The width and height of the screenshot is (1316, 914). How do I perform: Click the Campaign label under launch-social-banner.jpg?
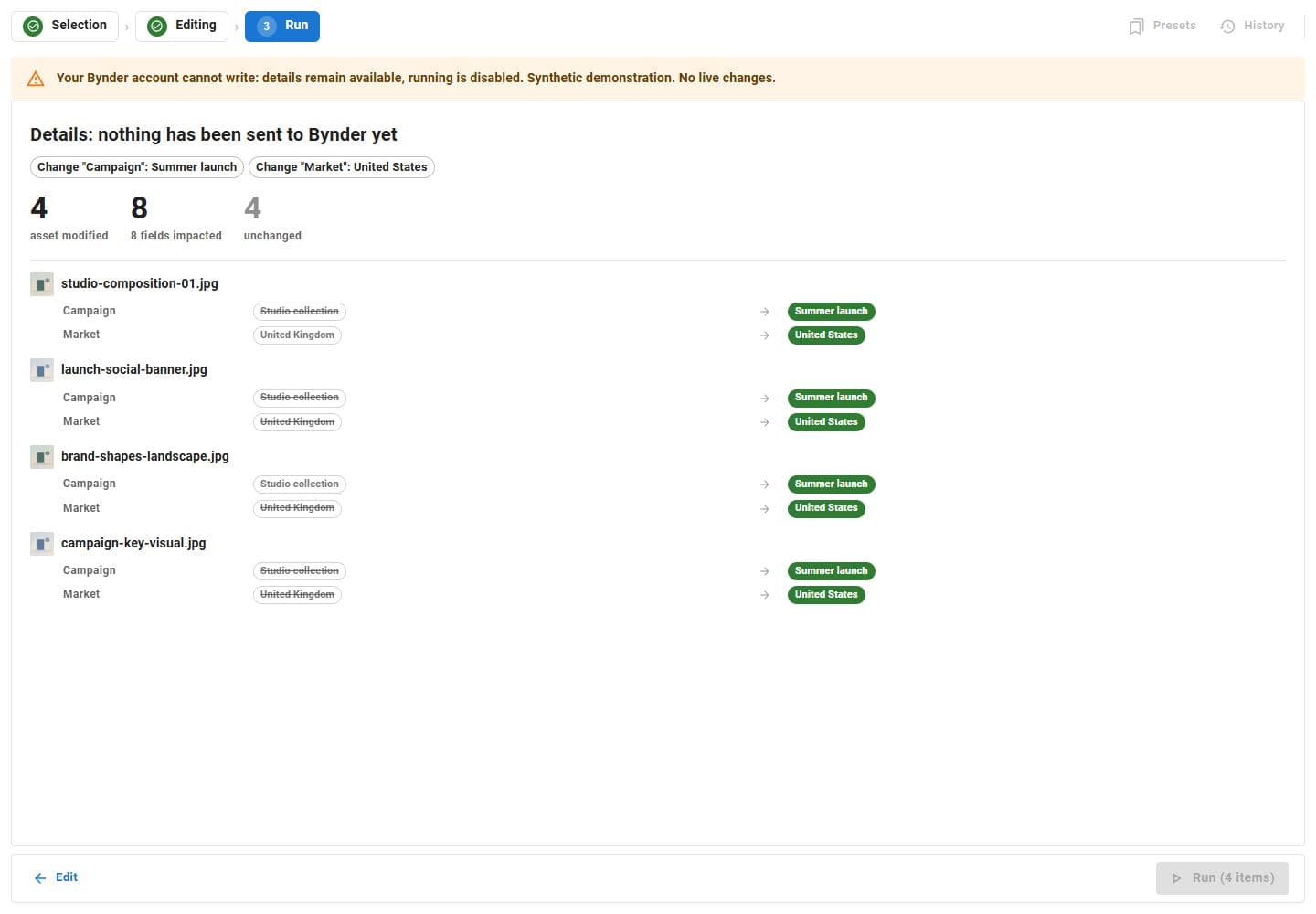90,398
